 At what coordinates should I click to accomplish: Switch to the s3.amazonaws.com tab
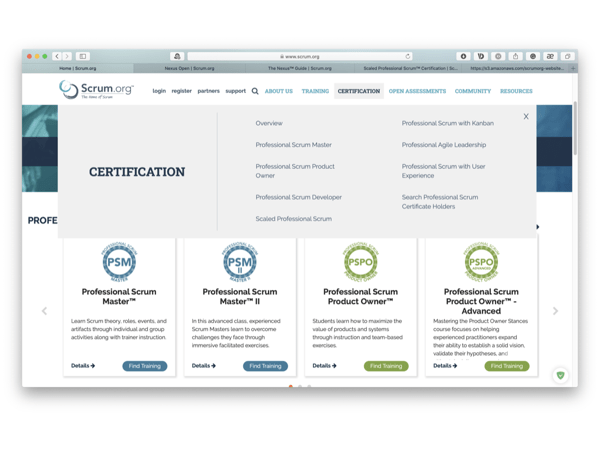(517, 68)
